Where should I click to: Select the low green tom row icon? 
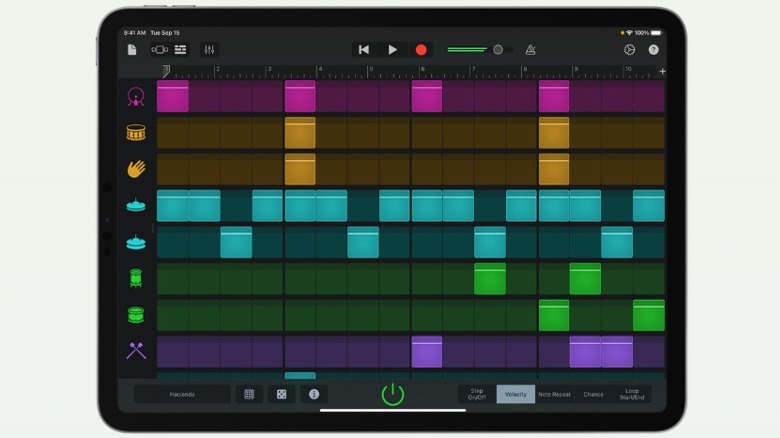pos(136,315)
